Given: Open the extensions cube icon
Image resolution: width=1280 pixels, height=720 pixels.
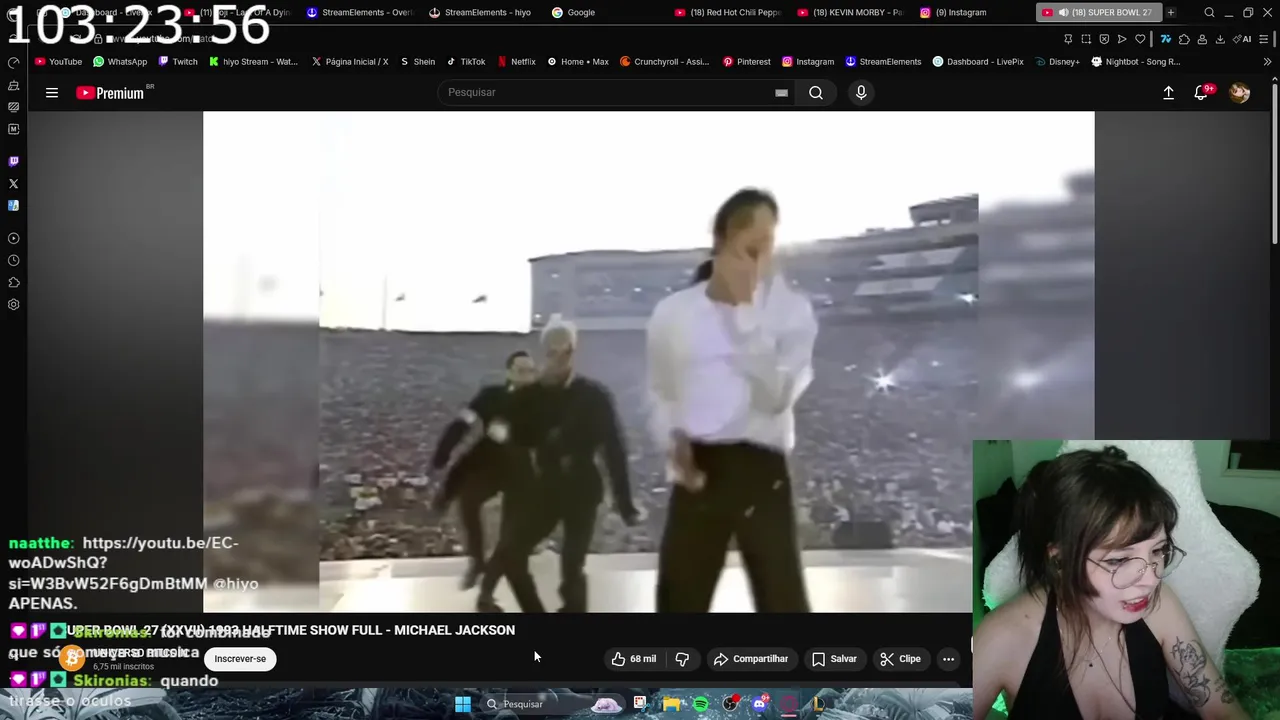Looking at the screenshot, I should [1184, 39].
